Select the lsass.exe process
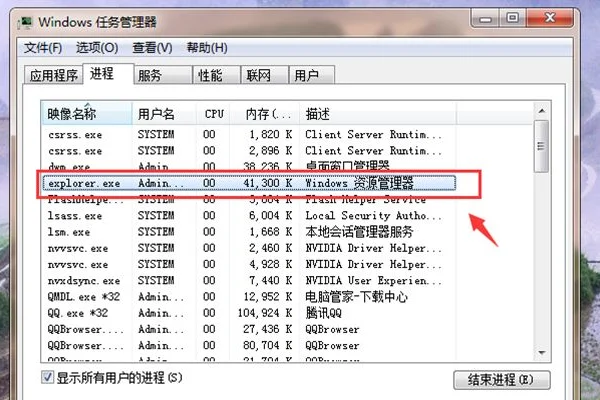Image resolution: width=600 pixels, height=400 pixels. pos(249,216)
